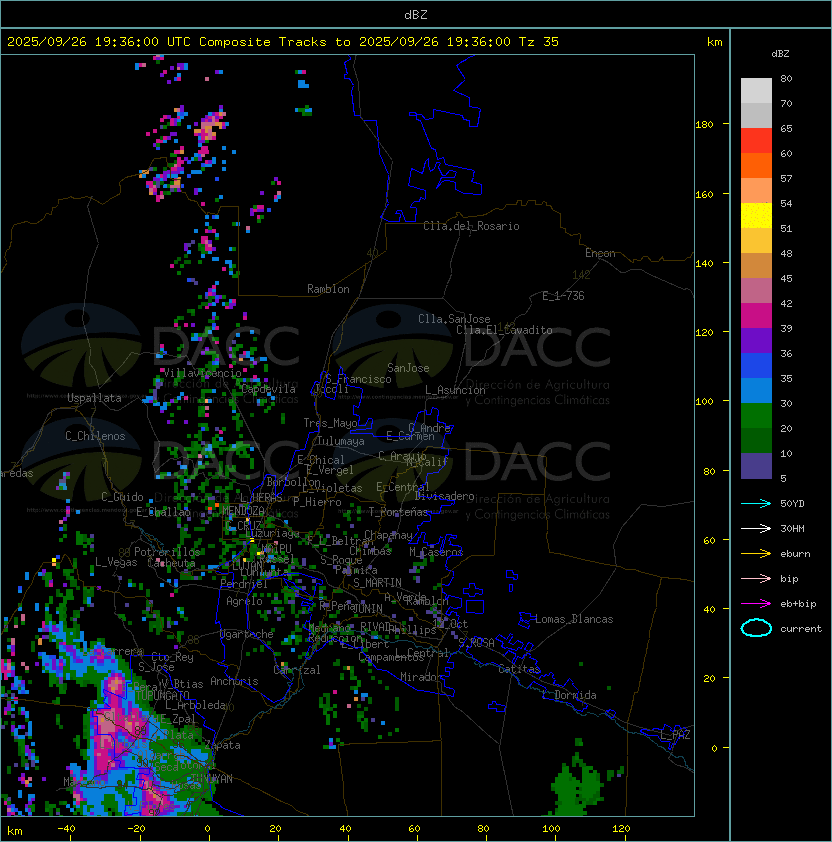832x842 pixels.
Task: Pick the dark orange swatch below 60 dBZ
Action: 756,165
